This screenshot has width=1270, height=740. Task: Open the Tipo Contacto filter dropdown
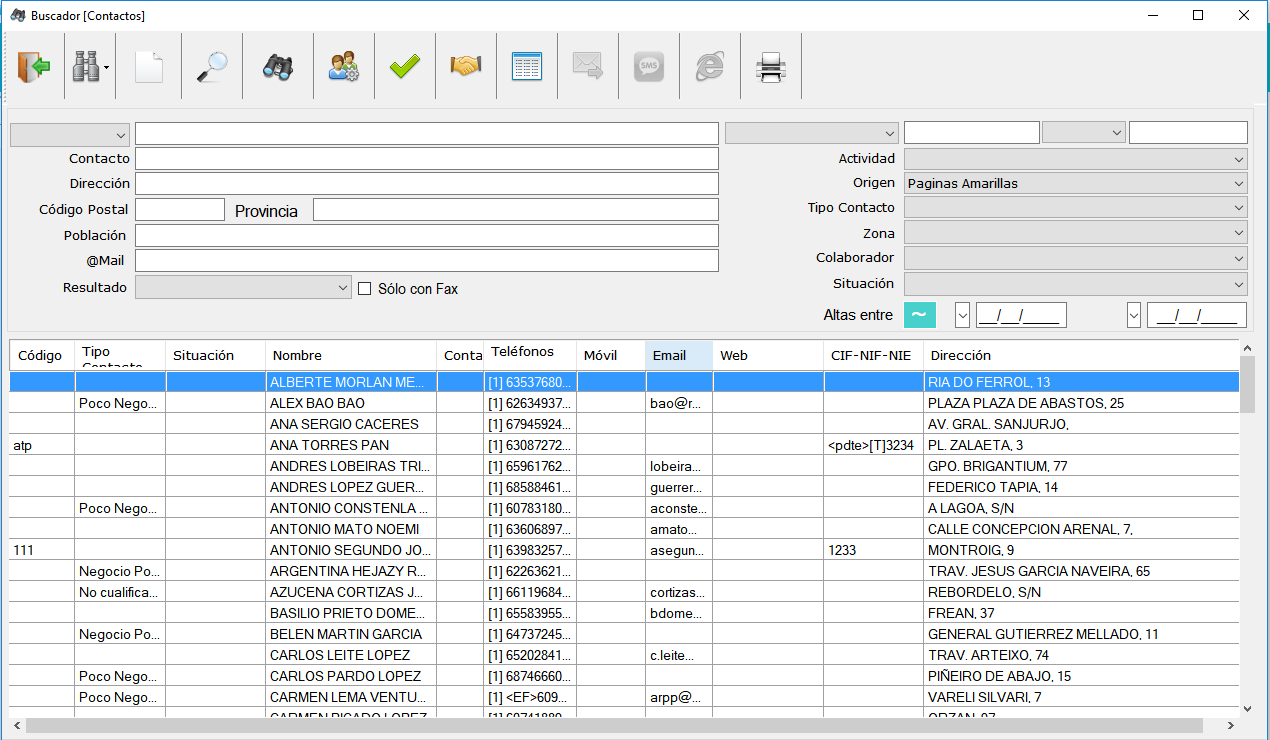tap(1076, 207)
